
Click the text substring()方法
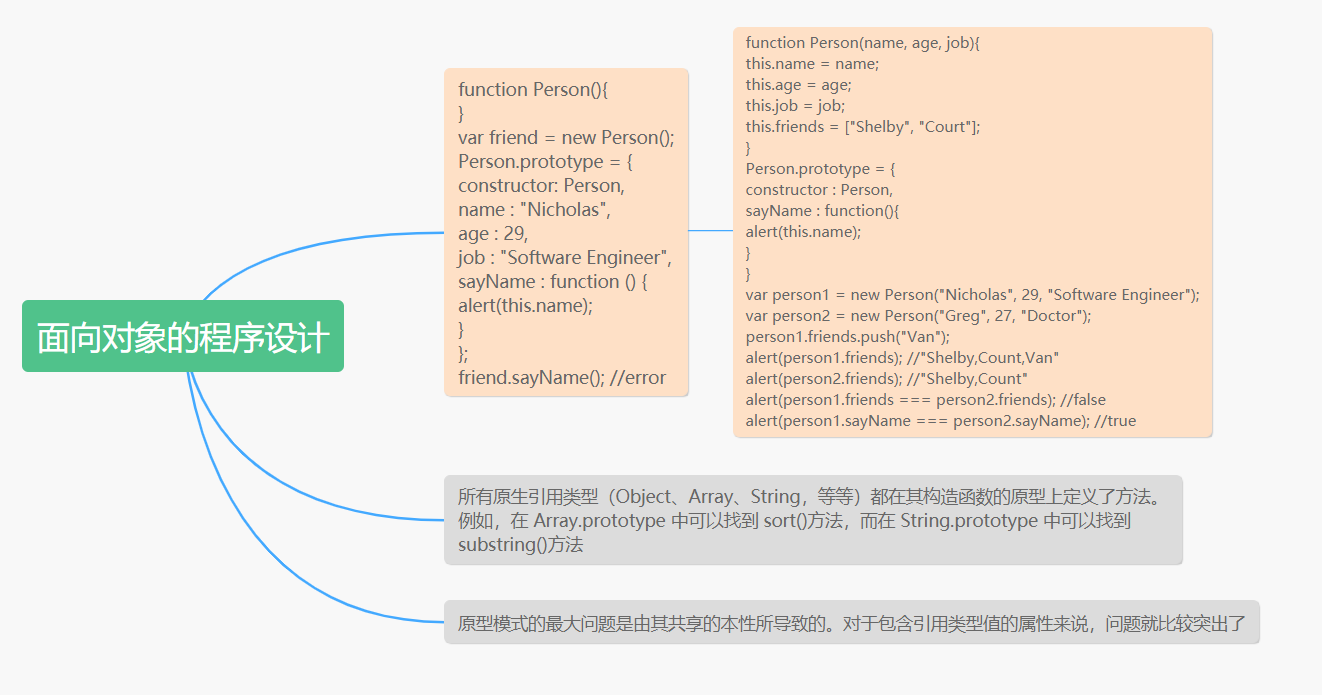pyautogui.click(x=521, y=545)
